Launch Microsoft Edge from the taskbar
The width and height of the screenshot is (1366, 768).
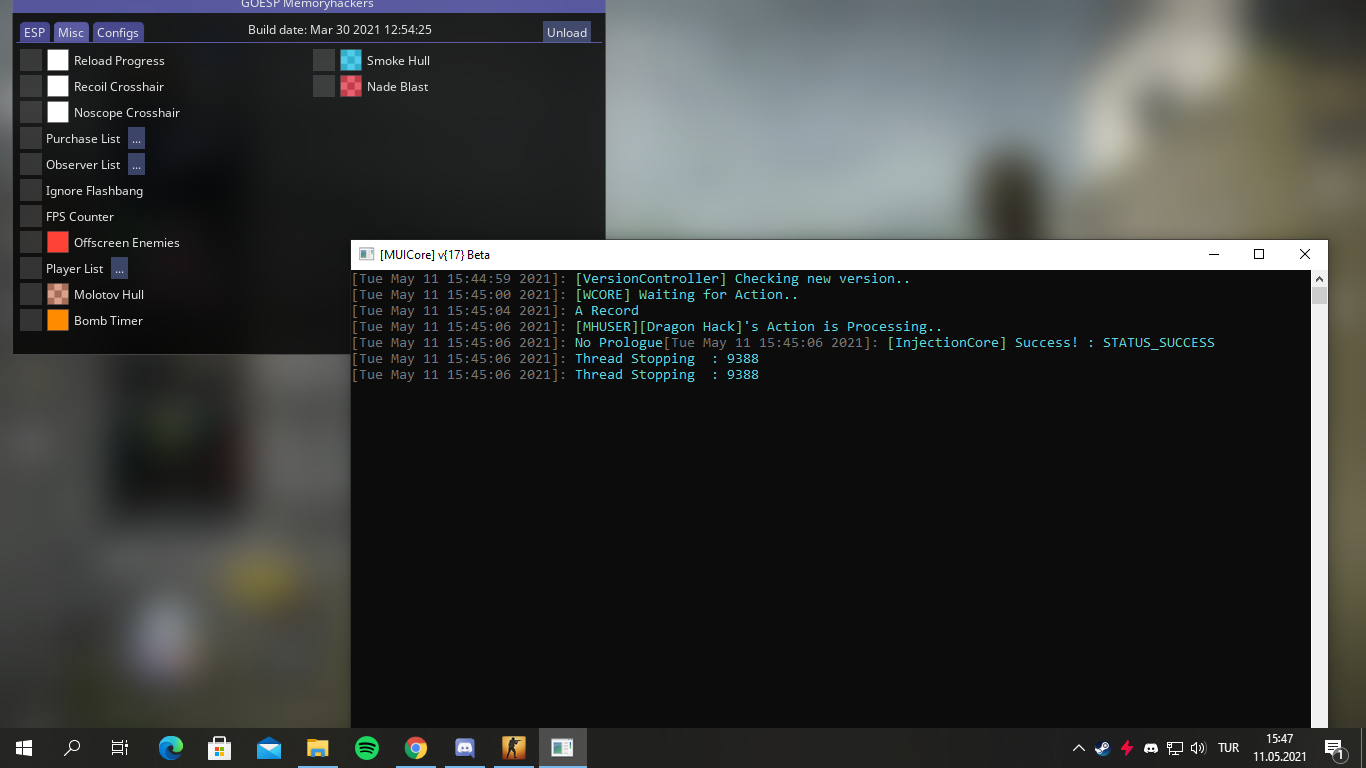tap(171, 748)
